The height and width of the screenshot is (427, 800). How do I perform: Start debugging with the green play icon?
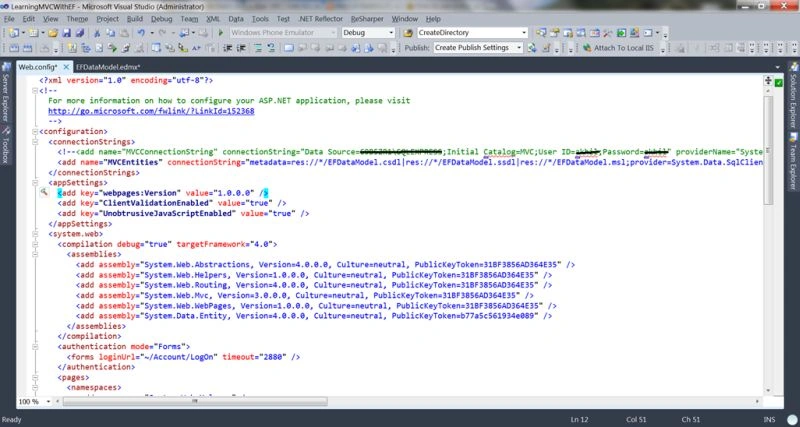point(221,33)
